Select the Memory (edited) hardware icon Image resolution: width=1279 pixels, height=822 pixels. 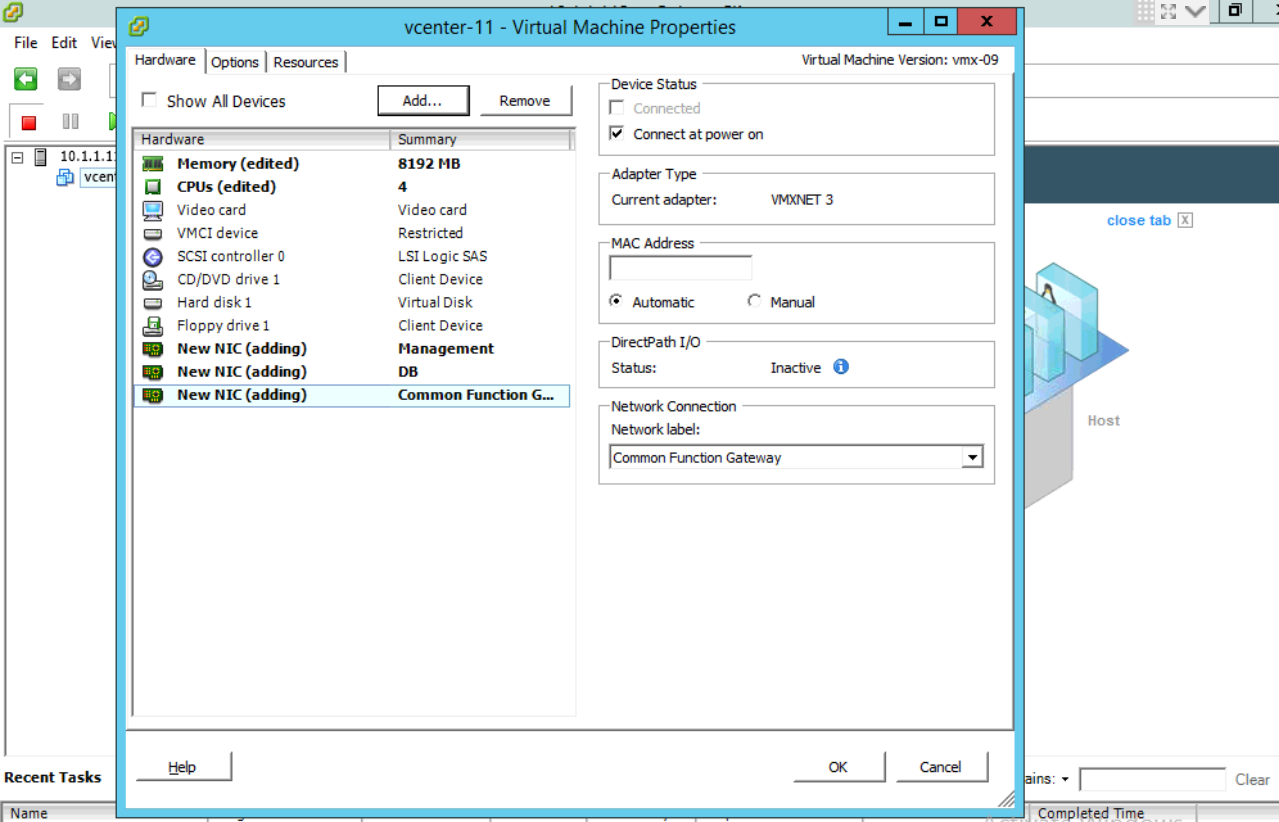coord(153,163)
